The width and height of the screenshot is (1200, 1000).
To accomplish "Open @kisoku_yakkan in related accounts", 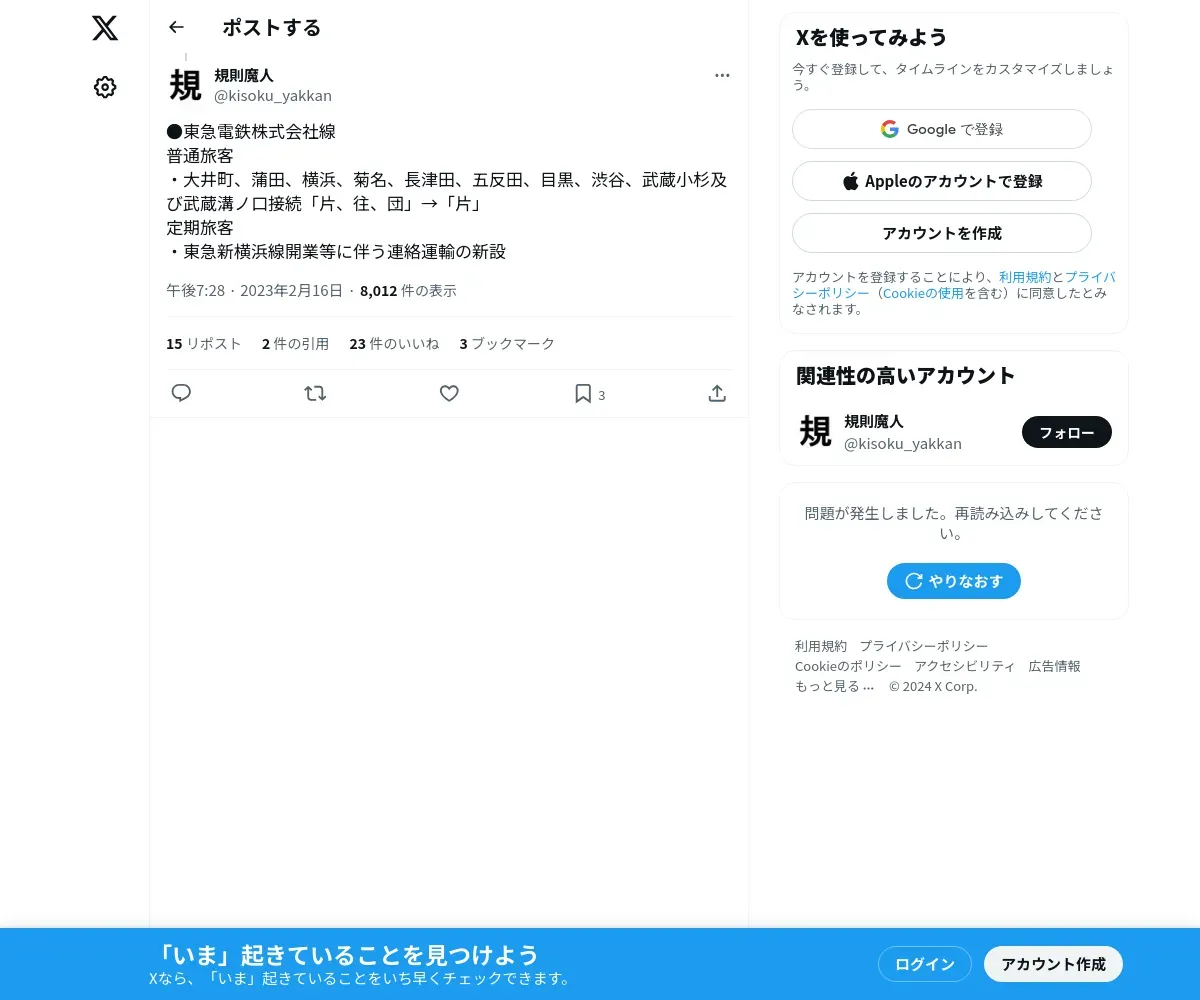I will (x=903, y=443).
